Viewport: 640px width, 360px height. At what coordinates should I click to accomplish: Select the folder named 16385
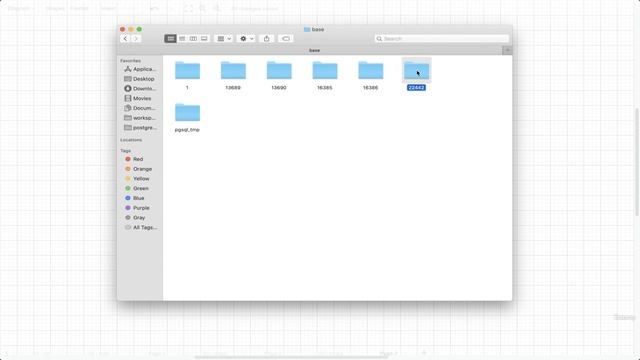(325, 71)
